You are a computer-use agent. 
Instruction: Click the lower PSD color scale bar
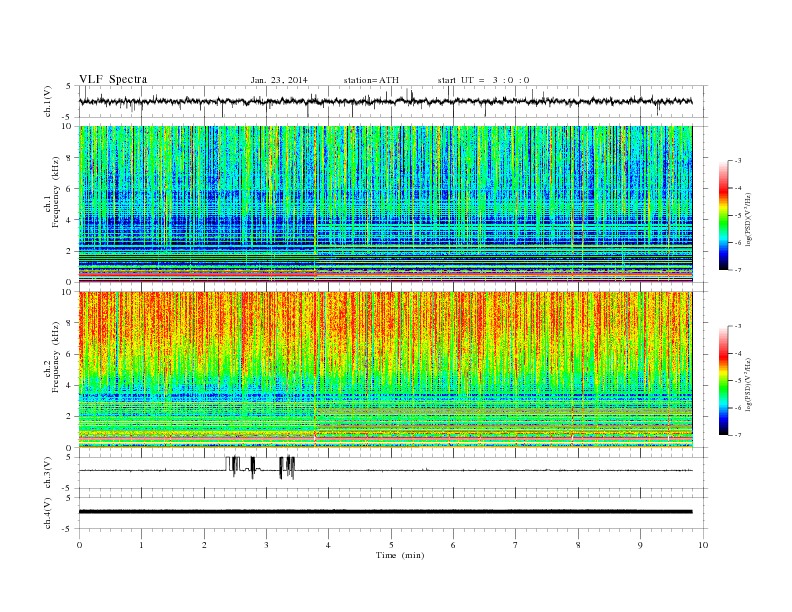(723, 380)
